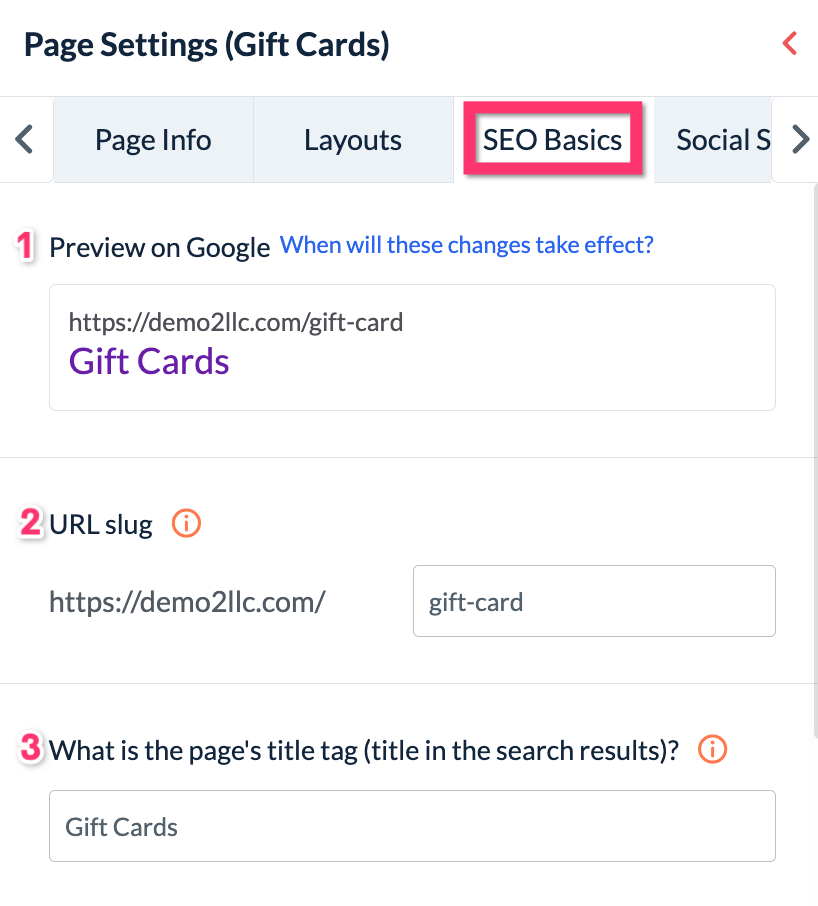Click the number 2 marker beside URL slug
The image size is (818, 906).
(x=32, y=523)
